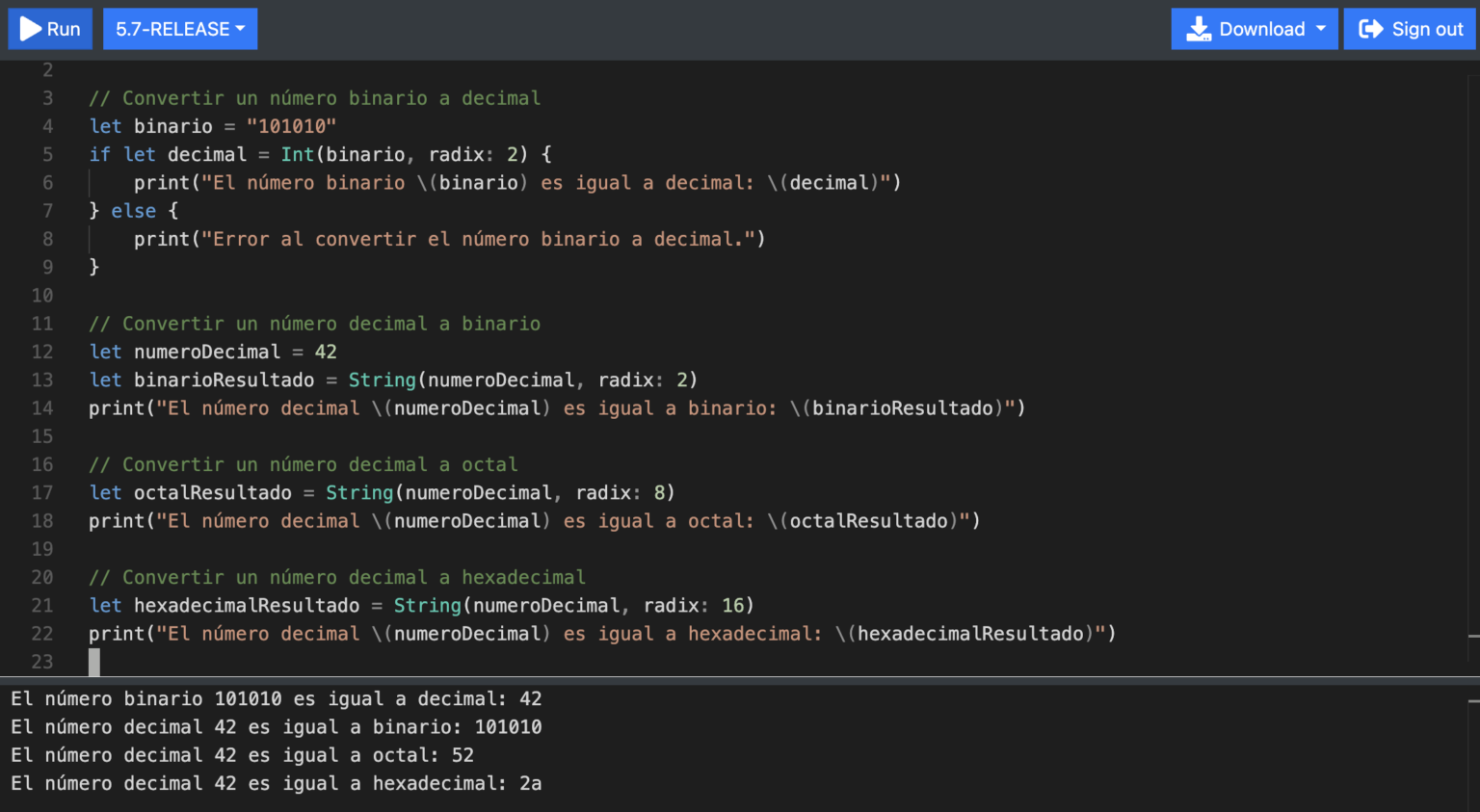Click the download arrow icon on Download button
The height and width of the screenshot is (812, 1480).
click(x=1197, y=28)
